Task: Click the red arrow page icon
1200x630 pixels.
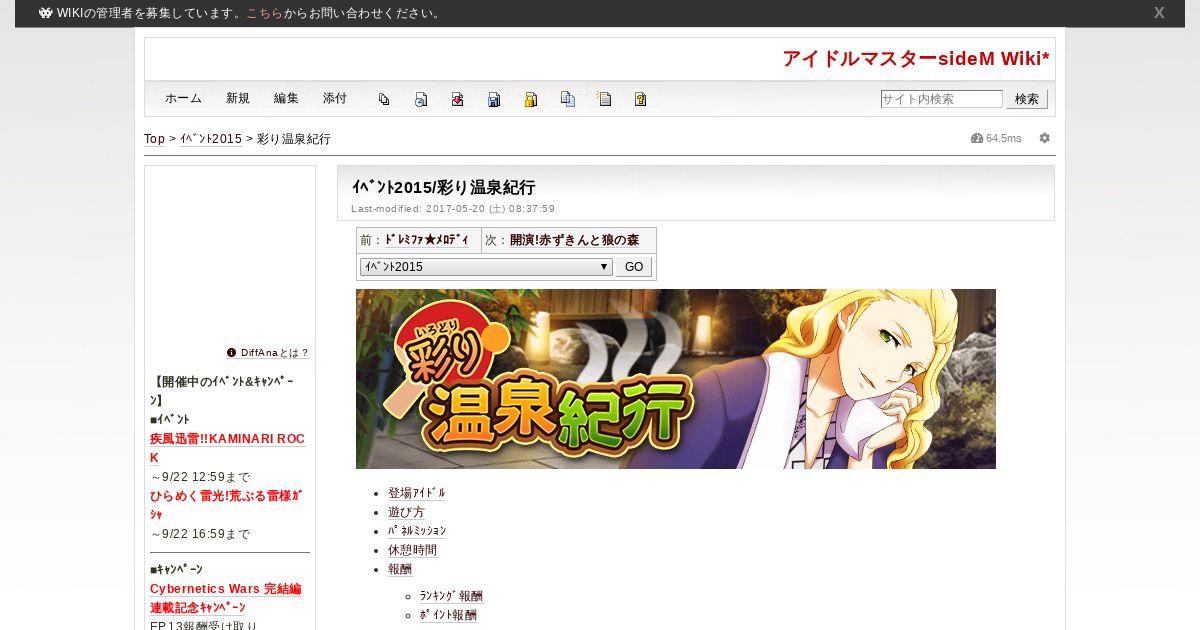Action: click(x=457, y=99)
